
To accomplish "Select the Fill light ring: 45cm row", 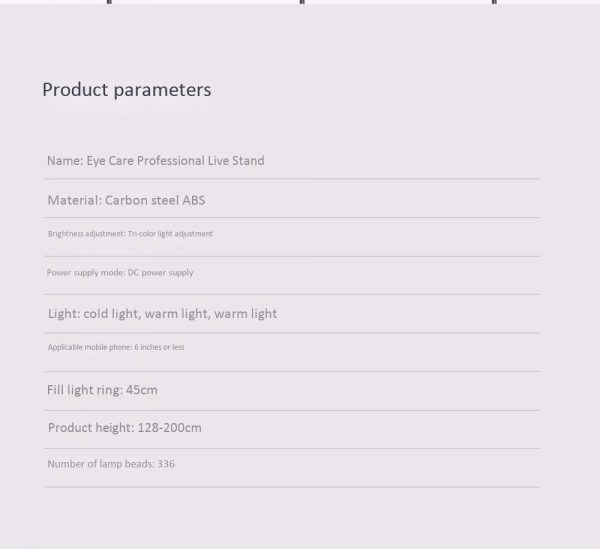I will pos(292,391).
